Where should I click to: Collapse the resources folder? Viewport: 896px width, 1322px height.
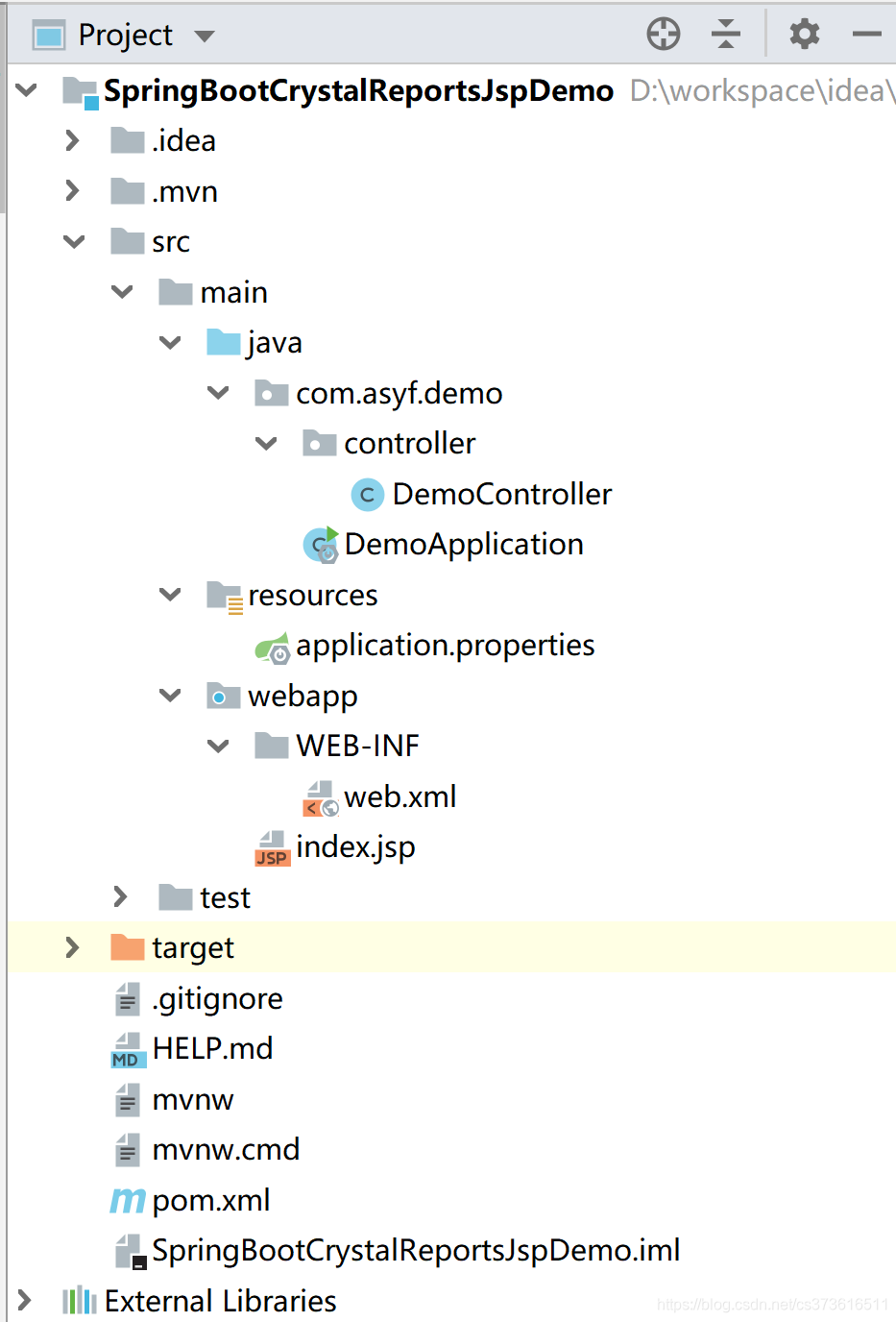(170, 595)
